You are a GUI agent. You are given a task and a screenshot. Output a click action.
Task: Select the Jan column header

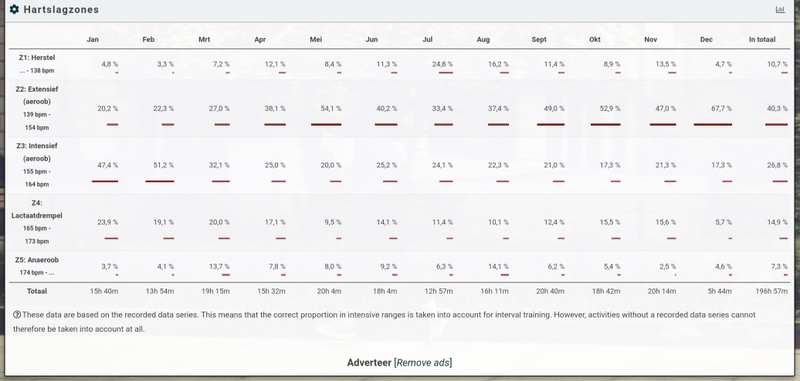coord(93,39)
